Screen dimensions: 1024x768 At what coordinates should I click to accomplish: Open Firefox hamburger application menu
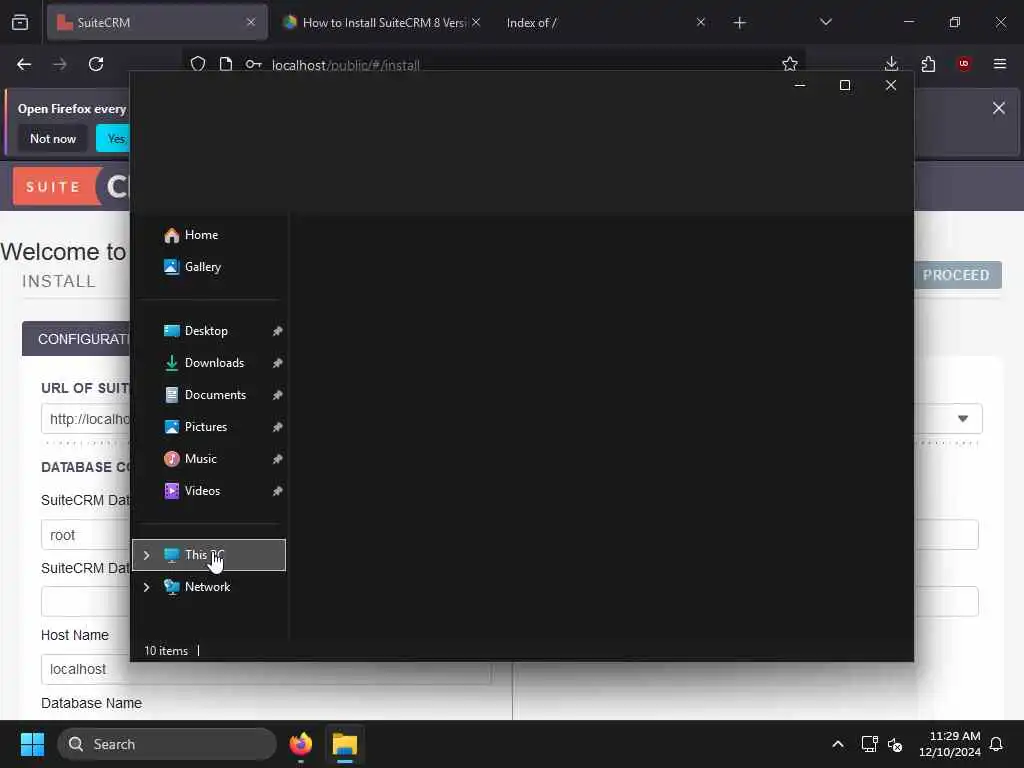(x=1000, y=64)
